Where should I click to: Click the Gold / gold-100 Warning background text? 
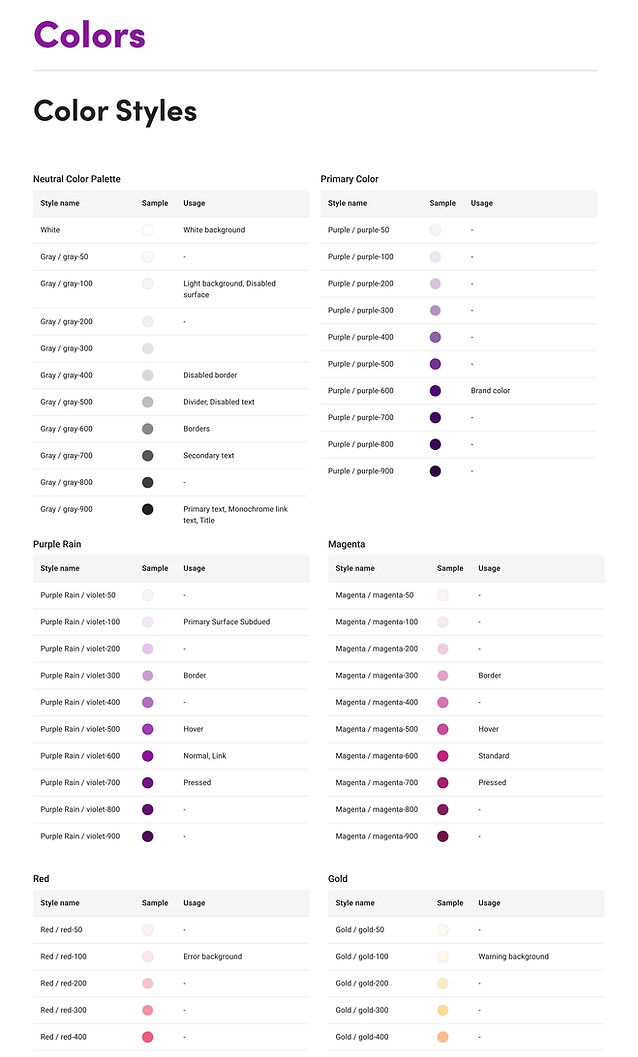pyautogui.click(x=513, y=957)
